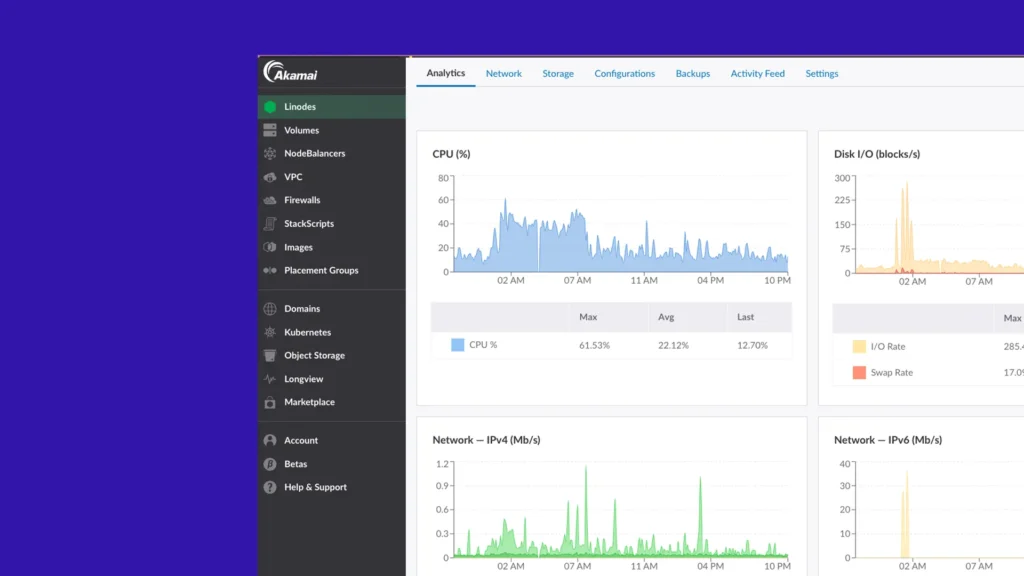Toggle the blue CPU % legend swatch
Image resolution: width=1024 pixels, height=576 pixels.
pos(458,345)
